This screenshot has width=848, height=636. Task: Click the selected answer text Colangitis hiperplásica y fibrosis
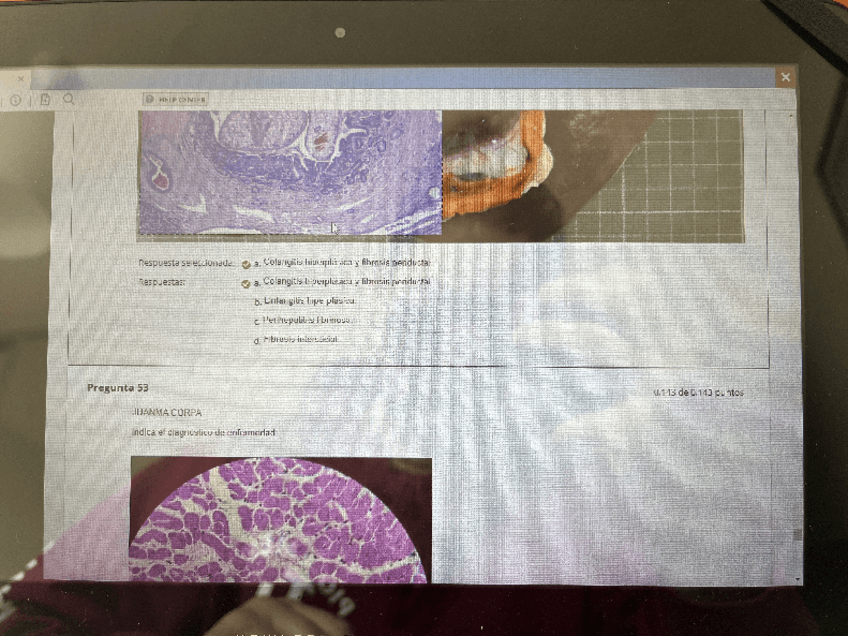tap(346, 263)
